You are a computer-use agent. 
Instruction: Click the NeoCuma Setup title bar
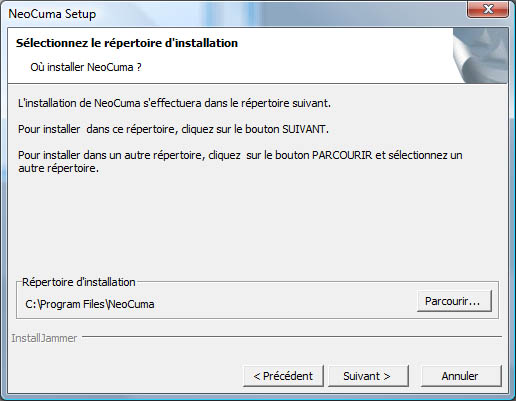[x=233, y=14]
